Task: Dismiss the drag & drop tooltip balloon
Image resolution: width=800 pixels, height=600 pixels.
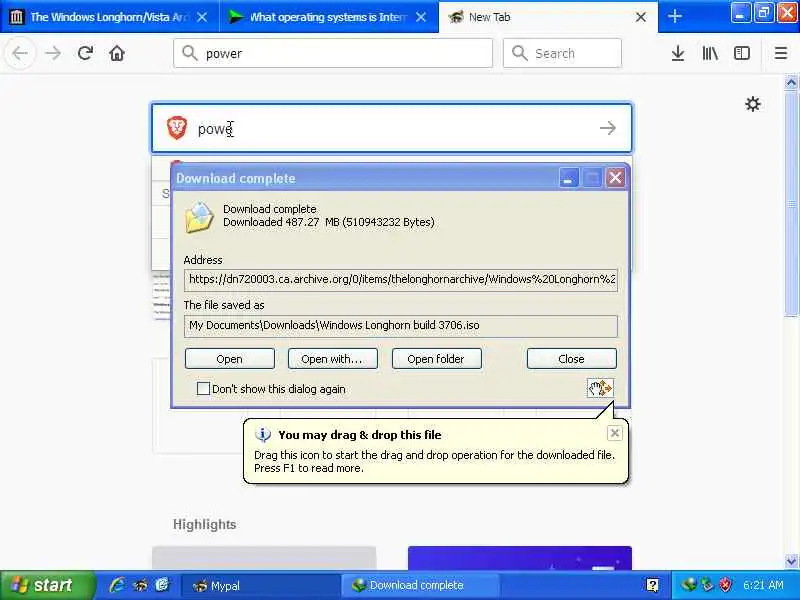Action: pos(614,433)
